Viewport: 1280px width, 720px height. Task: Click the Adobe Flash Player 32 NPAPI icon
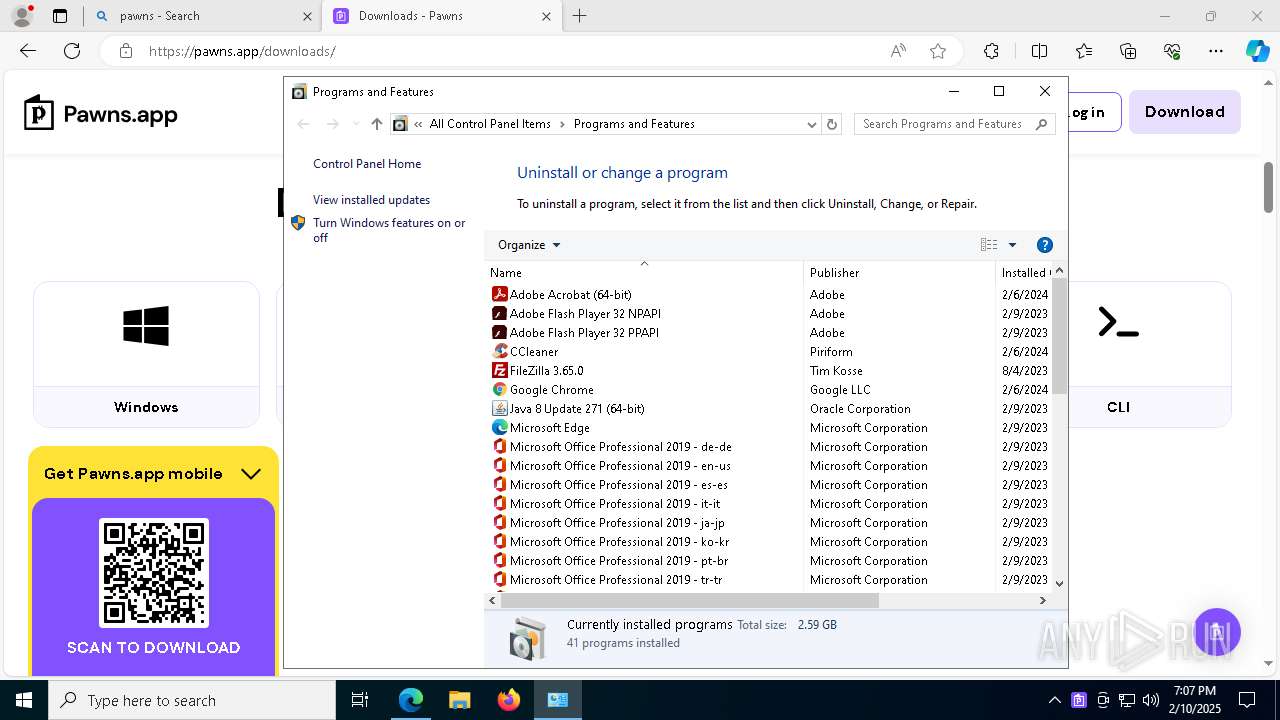tap(500, 314)
